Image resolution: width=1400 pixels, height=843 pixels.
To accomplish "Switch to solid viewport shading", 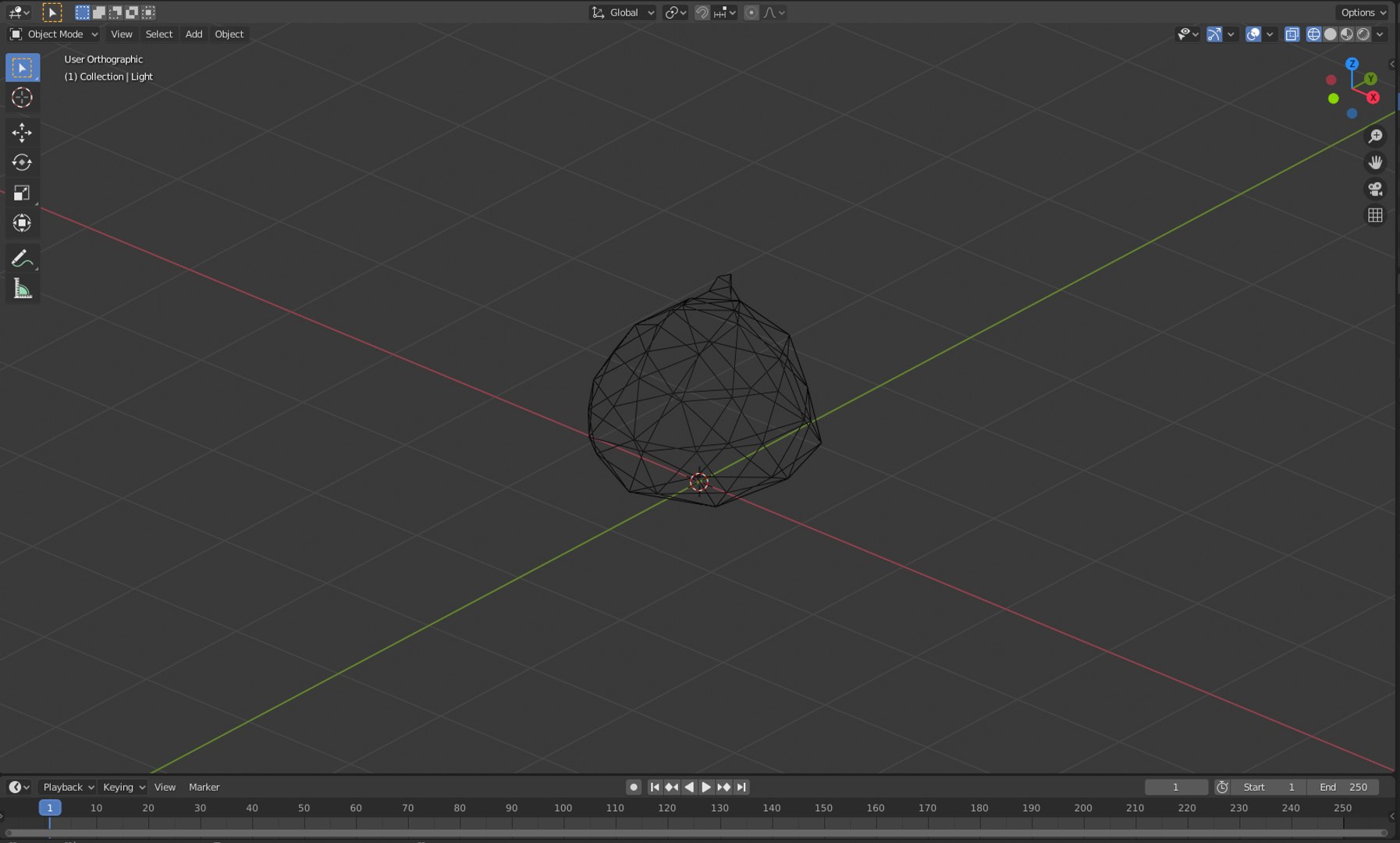I will coord(1331,34).
